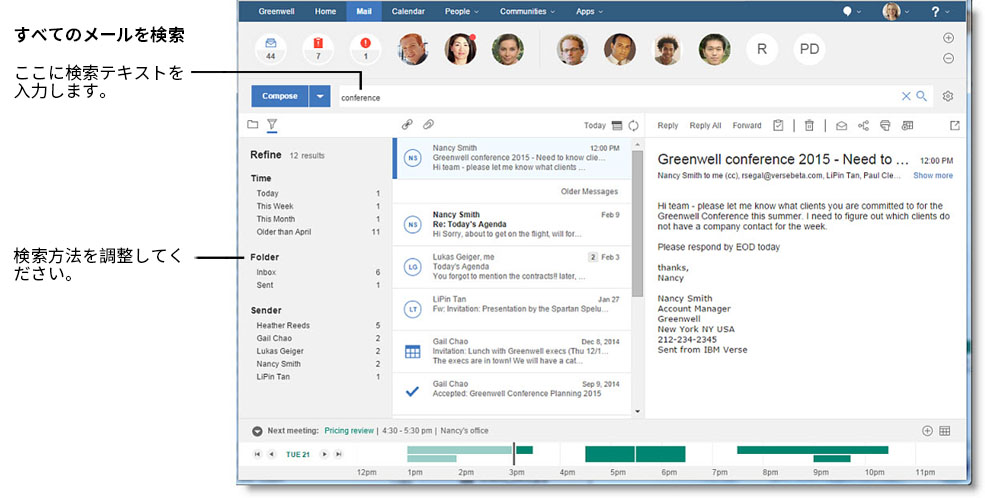The width and height of the screenshot is (985, 498).
Task: Filter results by Older than April
Action: 317,232
